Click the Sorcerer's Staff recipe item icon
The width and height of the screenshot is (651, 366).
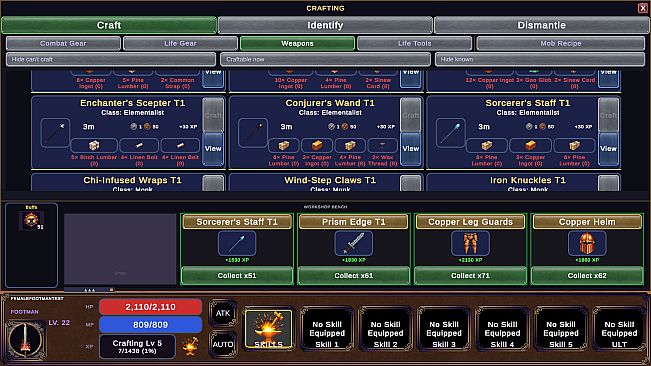click(450, 133)
